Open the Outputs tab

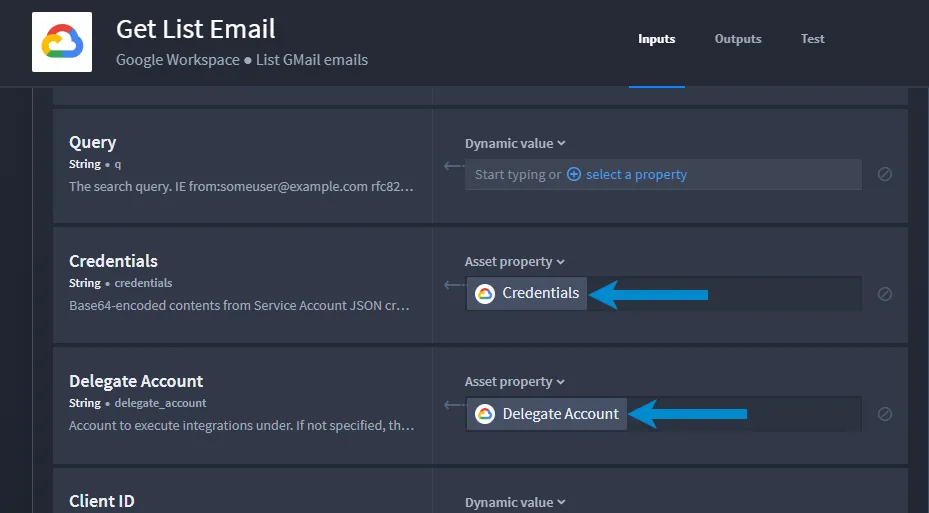coord(738,39)
